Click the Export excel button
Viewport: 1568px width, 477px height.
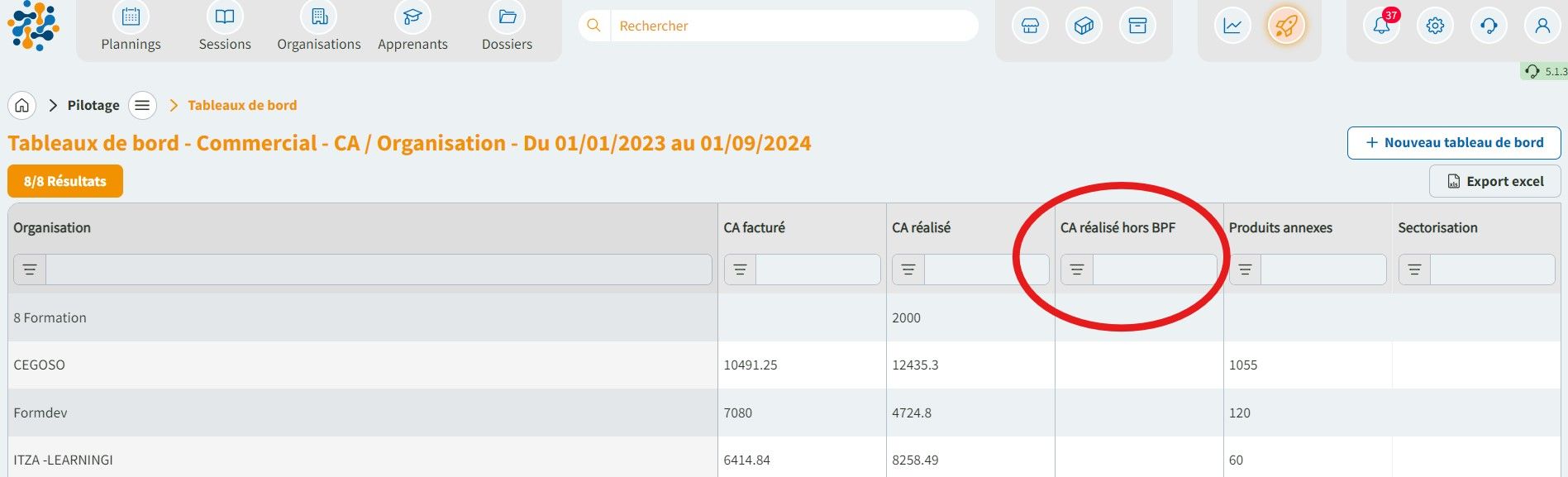pos(1494,182)
